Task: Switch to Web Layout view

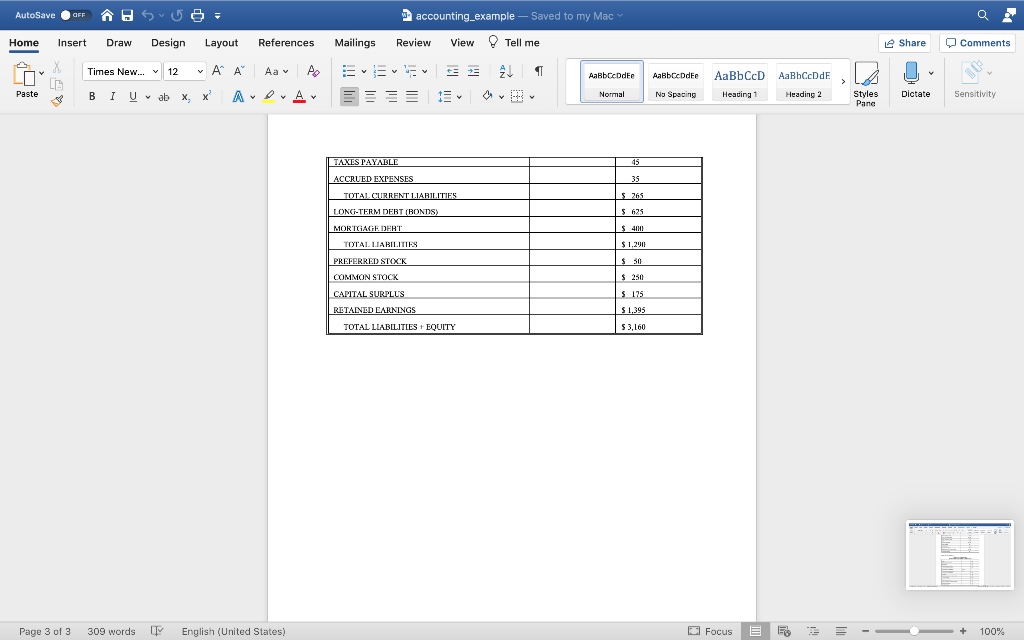Action: pyautogui.click(x=784, y=631)
